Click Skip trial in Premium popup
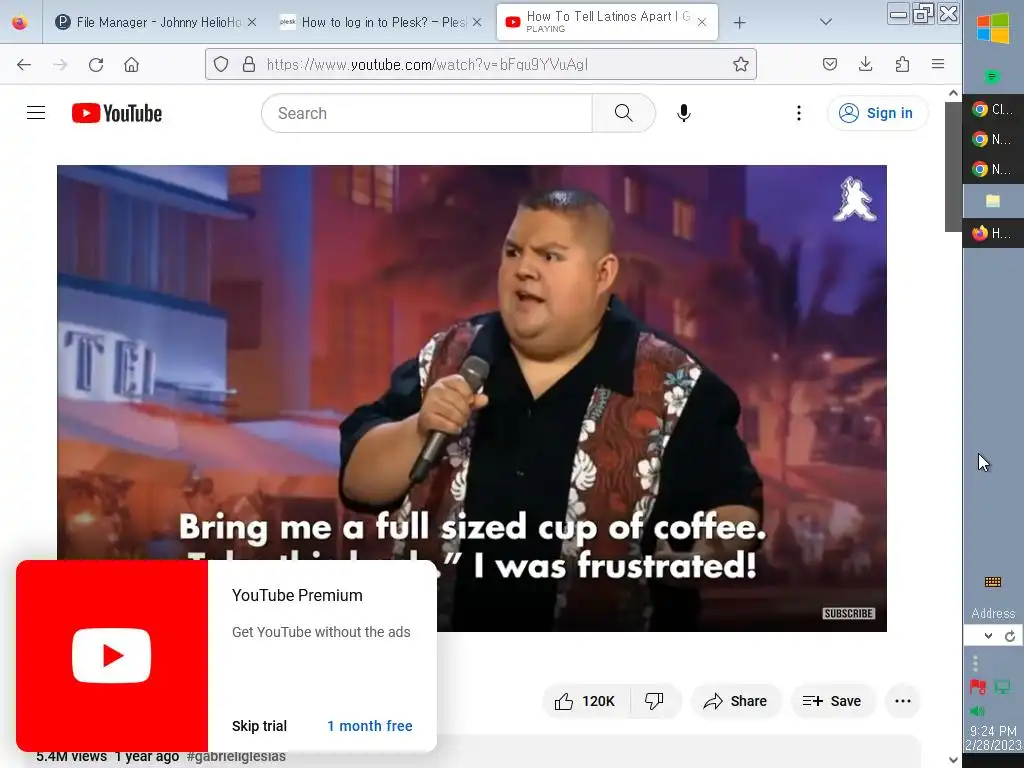This screenshot has height=768, width=1024. 259,726
